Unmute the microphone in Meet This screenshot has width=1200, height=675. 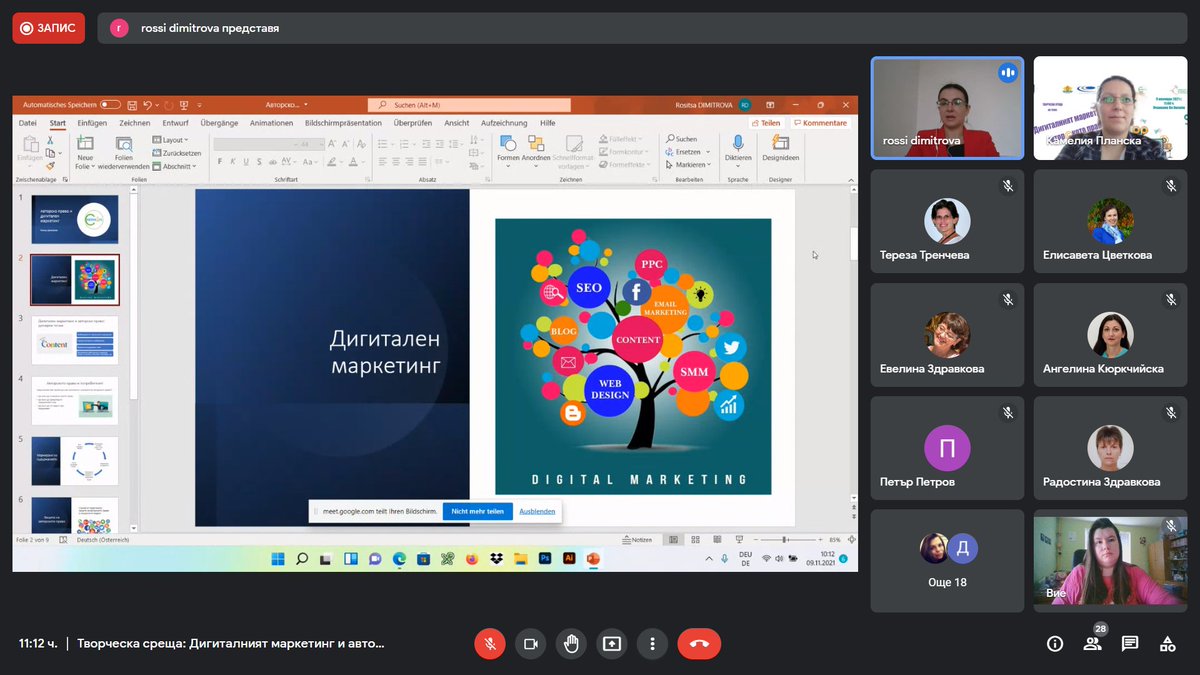point(490,644)
